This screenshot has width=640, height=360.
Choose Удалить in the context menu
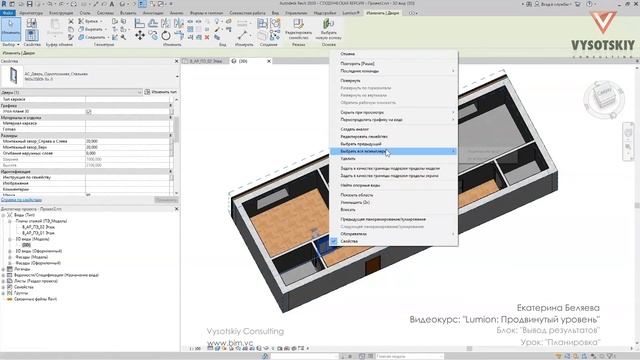[x=393, y=159]
